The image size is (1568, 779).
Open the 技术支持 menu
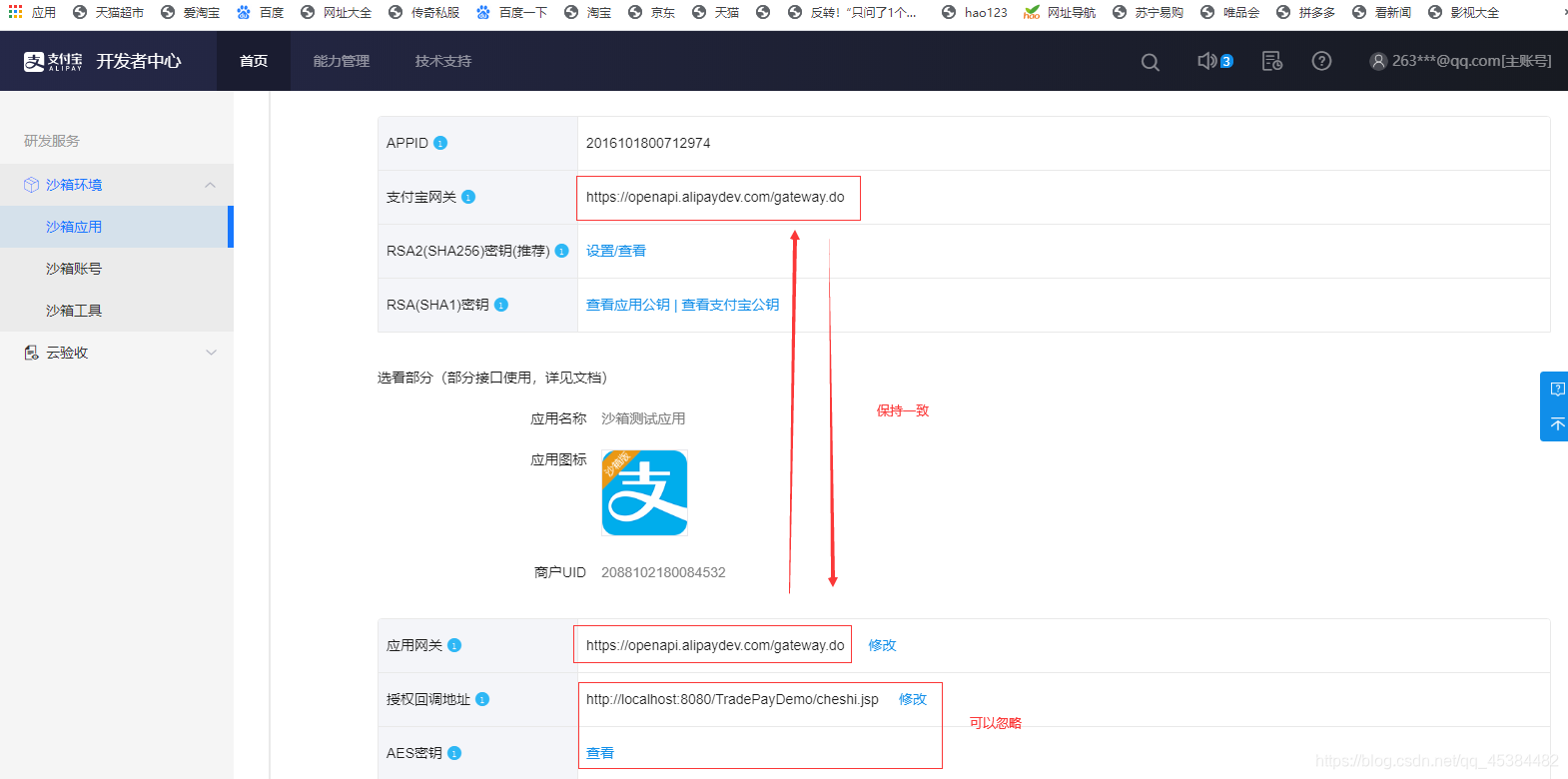(x=443, y=61)
